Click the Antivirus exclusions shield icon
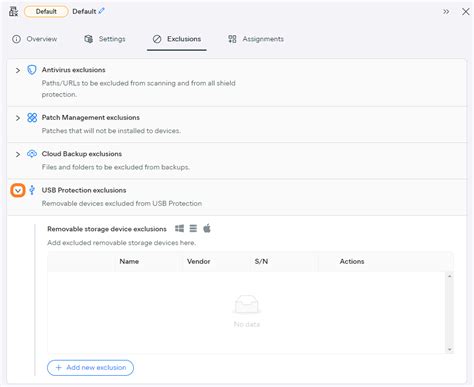Screen dimensions: 474x387 click(x=32, y=70)
